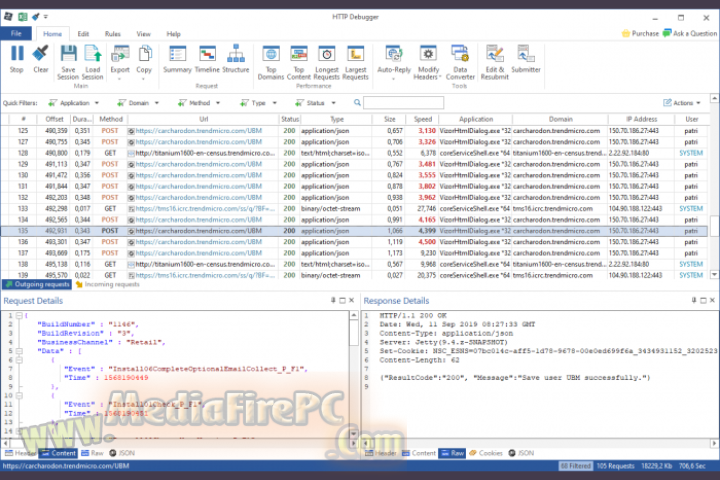Screen dimensions: 720x480
Task: Open the Status quick filter dropdown
Action: pyautogui.click(x=315, y=103)
